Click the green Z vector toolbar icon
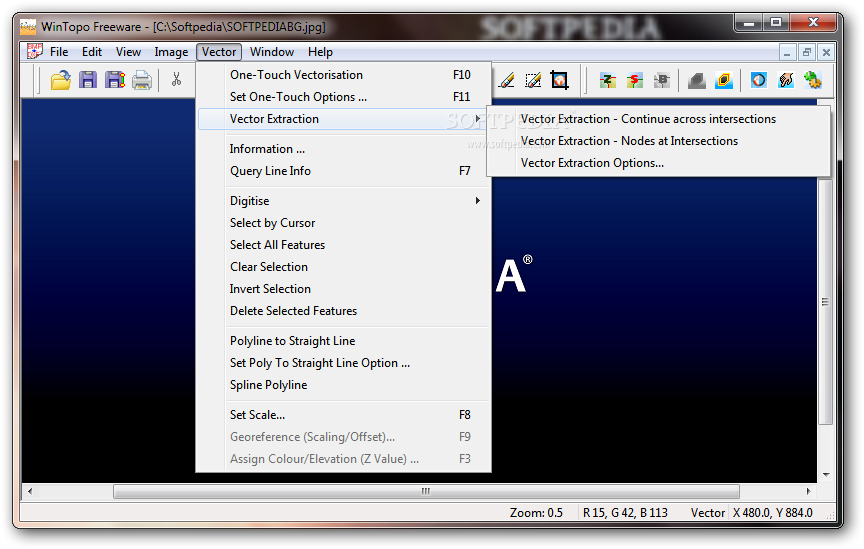Image resolution: width=864 pixels, height=549 pixels. point(608,80)
